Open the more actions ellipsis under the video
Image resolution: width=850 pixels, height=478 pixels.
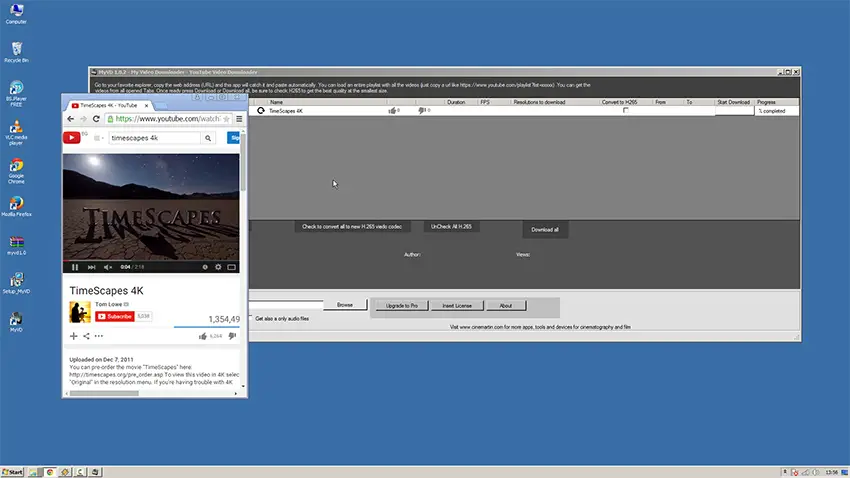(99, 336)
